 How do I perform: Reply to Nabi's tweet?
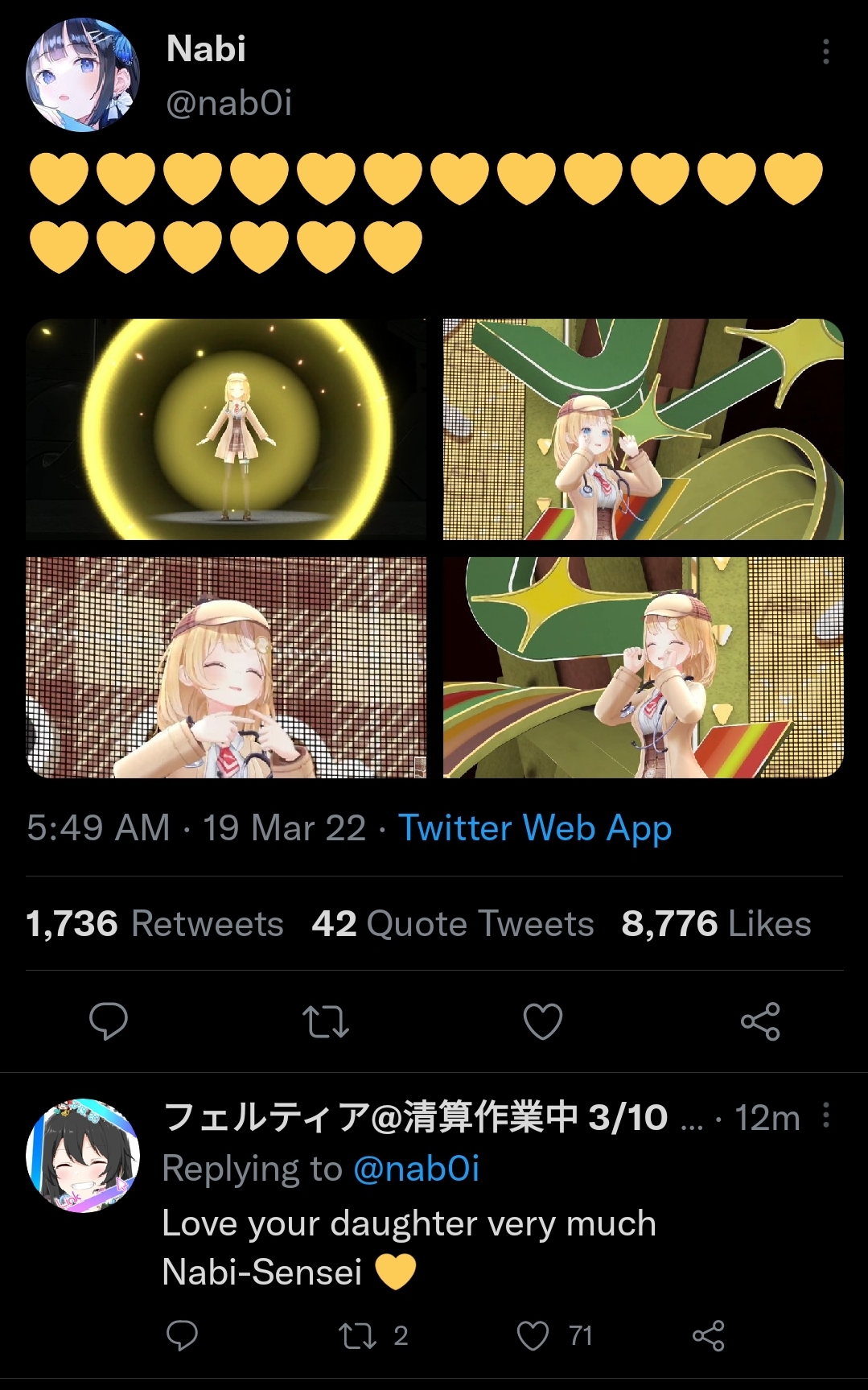coord(109,1021)
